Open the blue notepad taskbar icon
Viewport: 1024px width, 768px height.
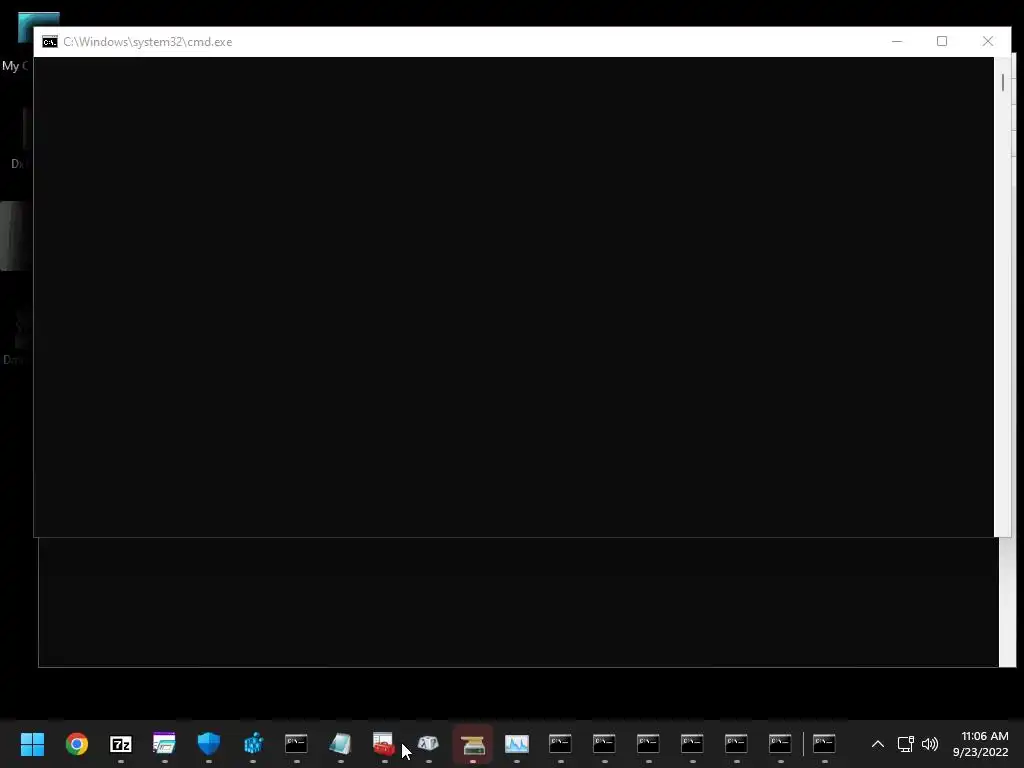pos(340,743)
